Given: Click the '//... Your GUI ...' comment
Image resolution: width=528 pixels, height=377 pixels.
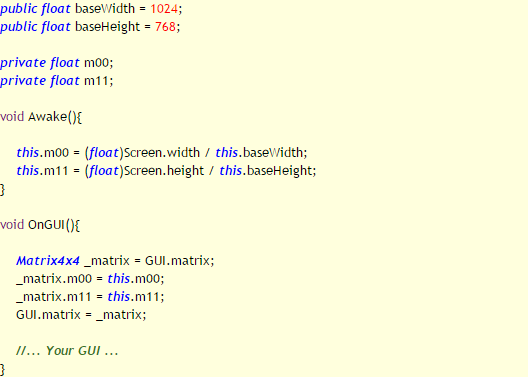Looking at the screenshot, I should point(67,351).
